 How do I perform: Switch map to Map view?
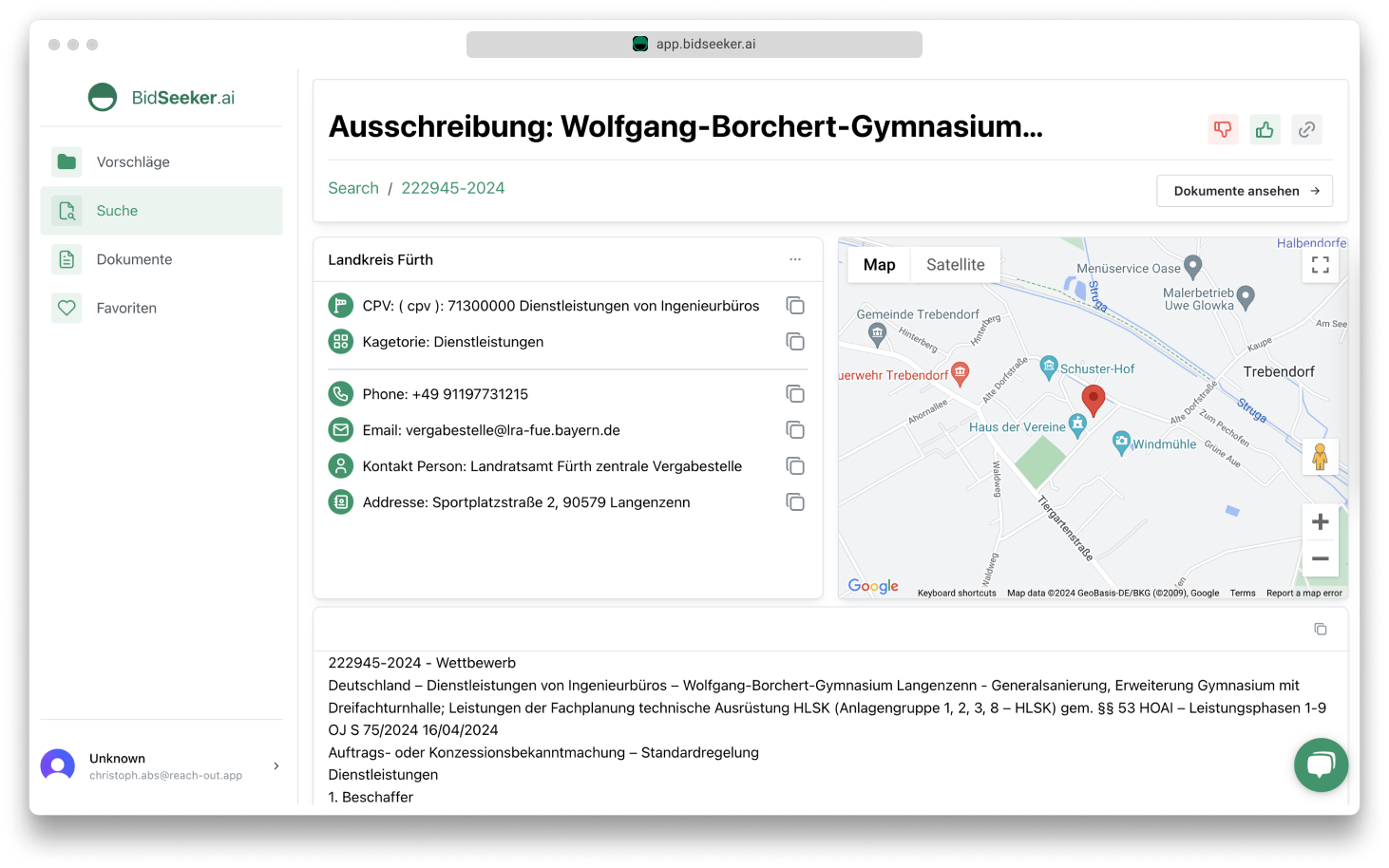pyautogui.click(x=879, y=265)
